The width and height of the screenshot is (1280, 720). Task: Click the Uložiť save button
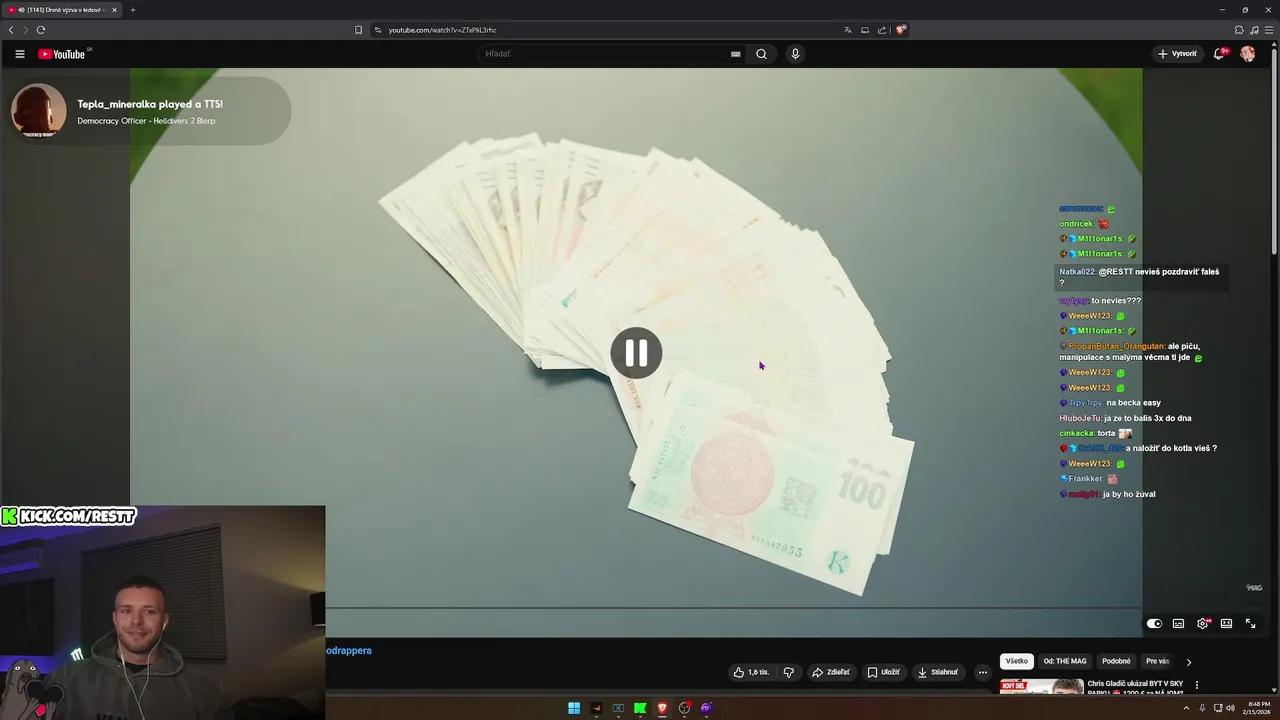point(884,672)
